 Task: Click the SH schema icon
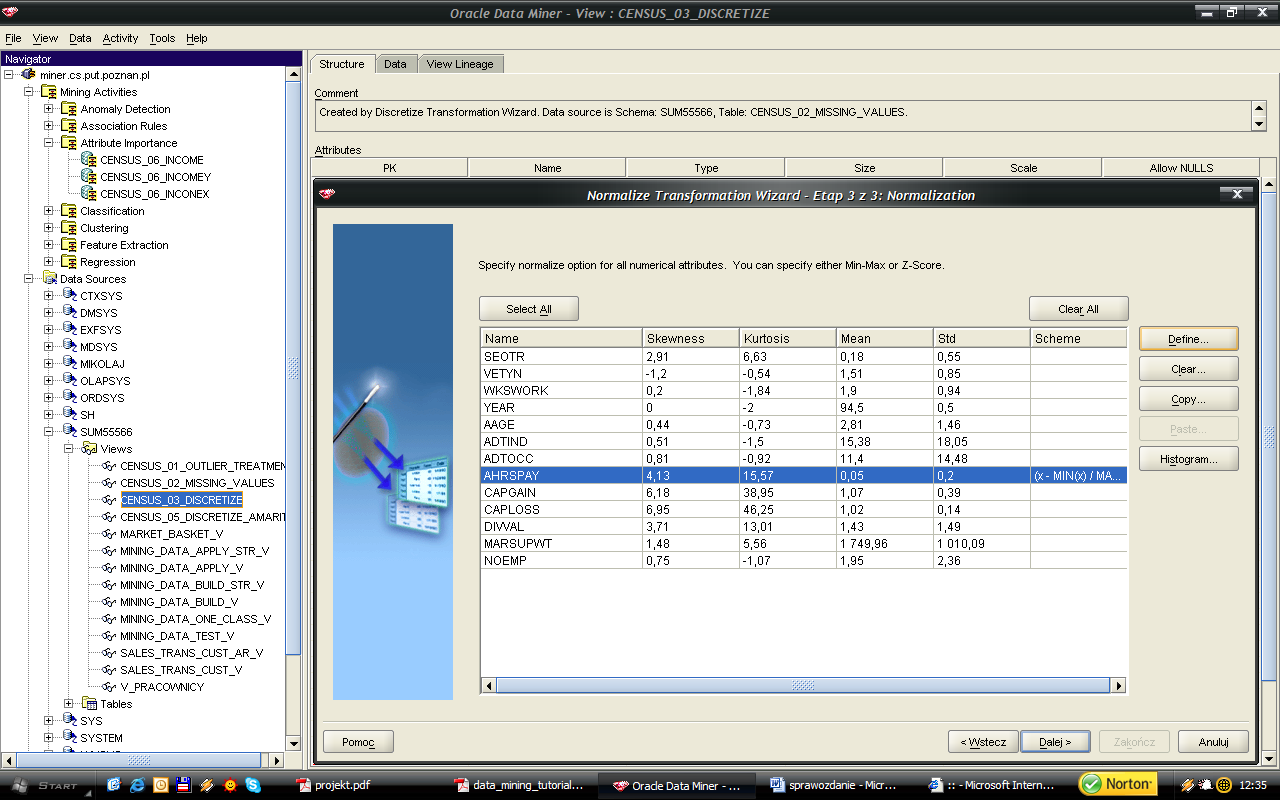[69, 415]
